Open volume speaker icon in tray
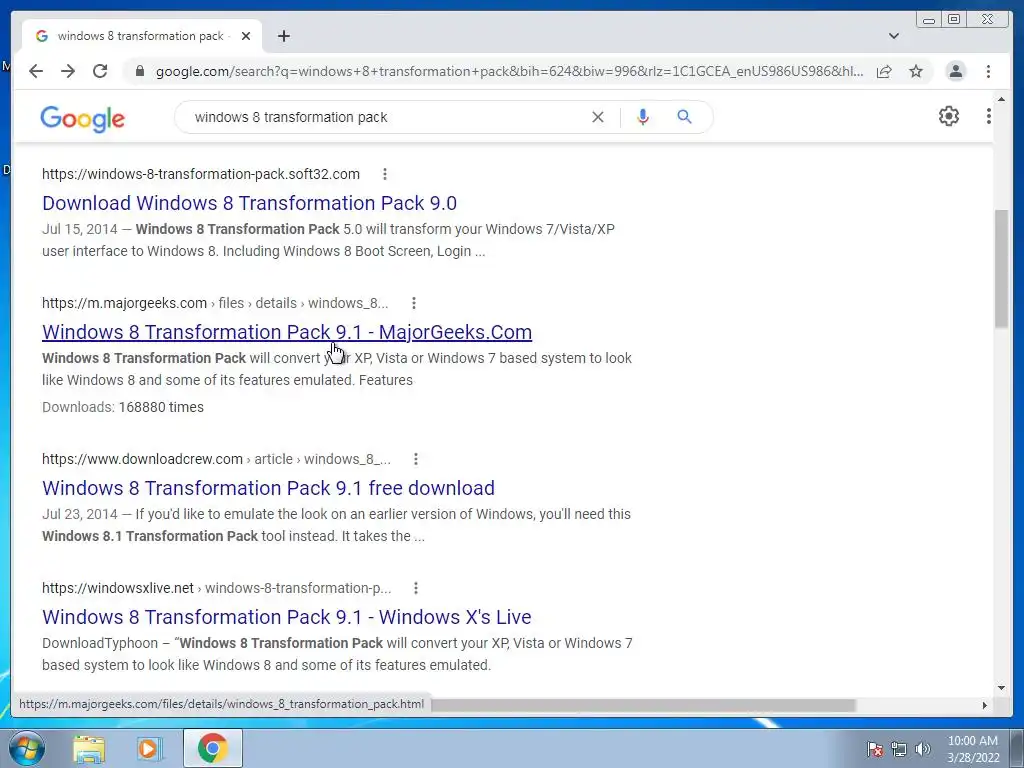Screen dimensions: 1024x768 (x=922, y=749)
